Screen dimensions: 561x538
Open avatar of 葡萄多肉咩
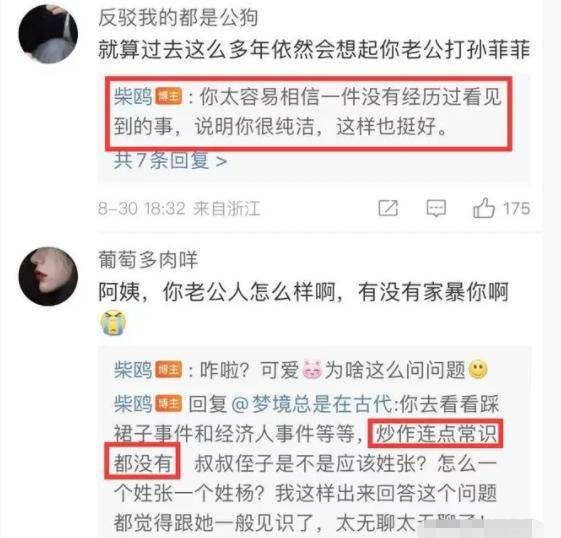pyautogui.click(x=48, y=276)
